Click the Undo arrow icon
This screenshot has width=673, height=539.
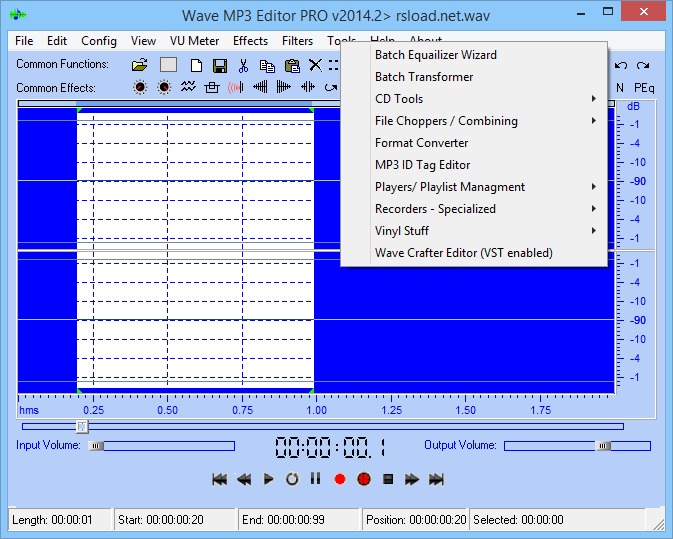621,65
